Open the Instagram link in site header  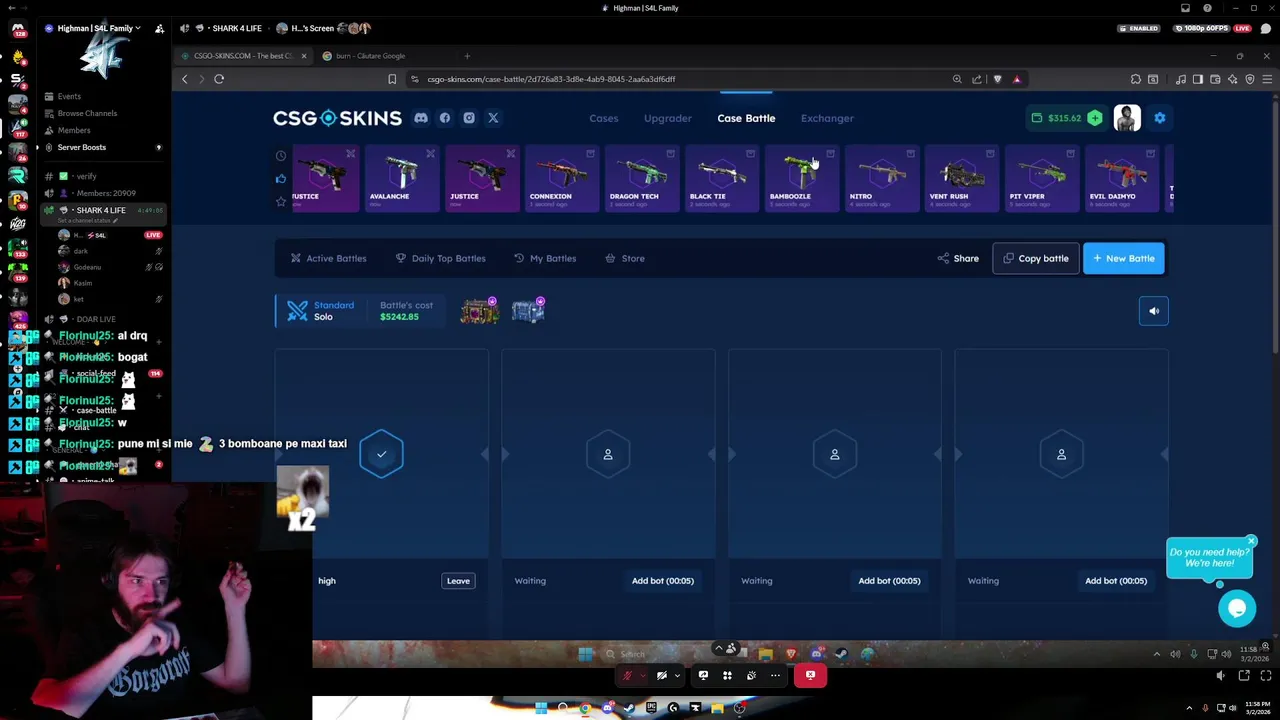(x=469, y=118)
